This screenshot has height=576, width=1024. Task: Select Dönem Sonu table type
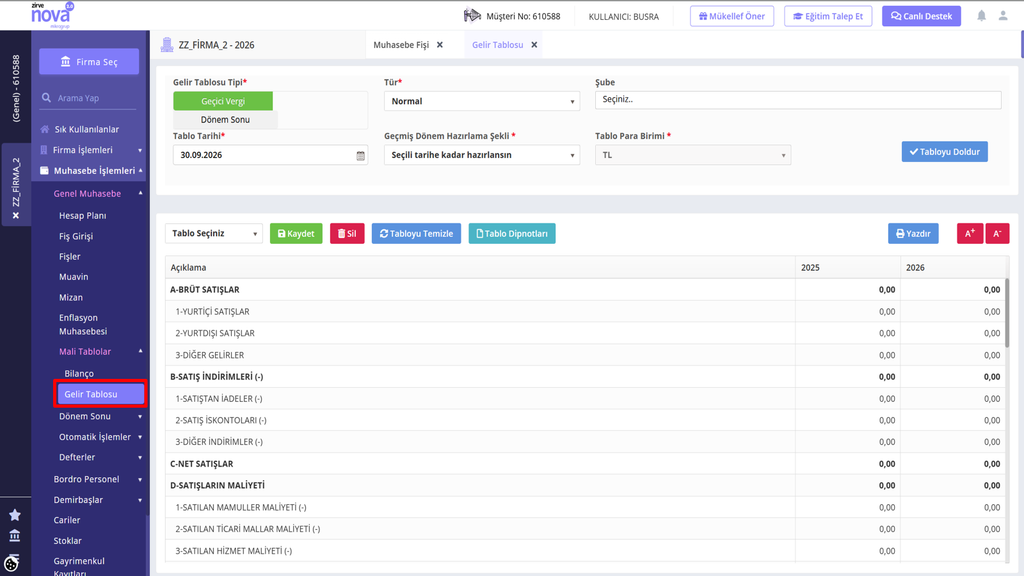coord(225,120)
